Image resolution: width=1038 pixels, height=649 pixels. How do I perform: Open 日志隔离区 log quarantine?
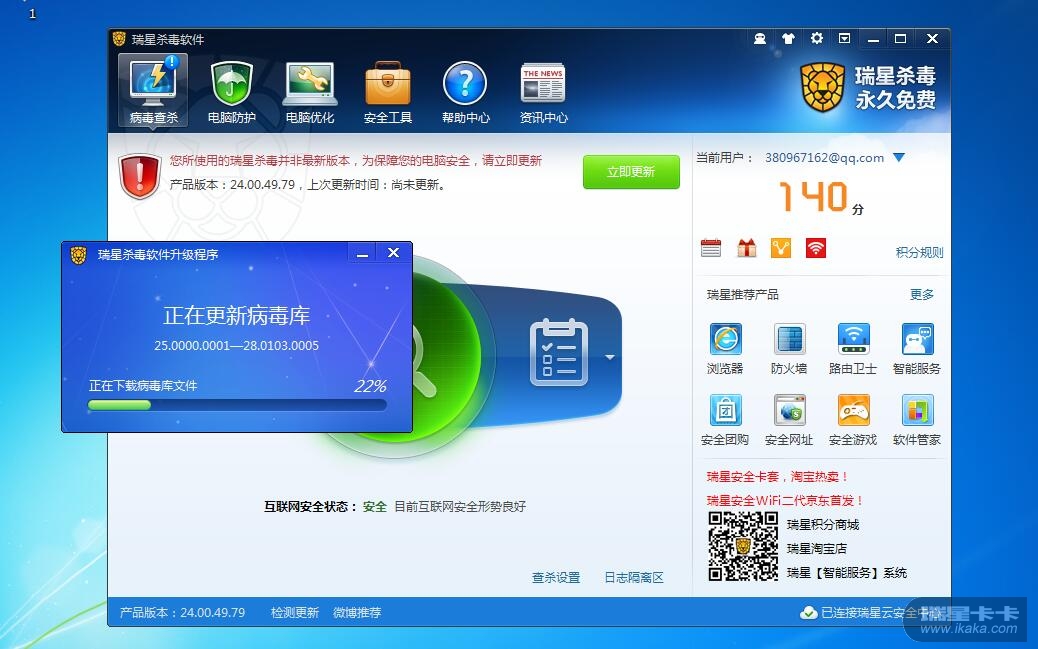[x=634, y=577]
